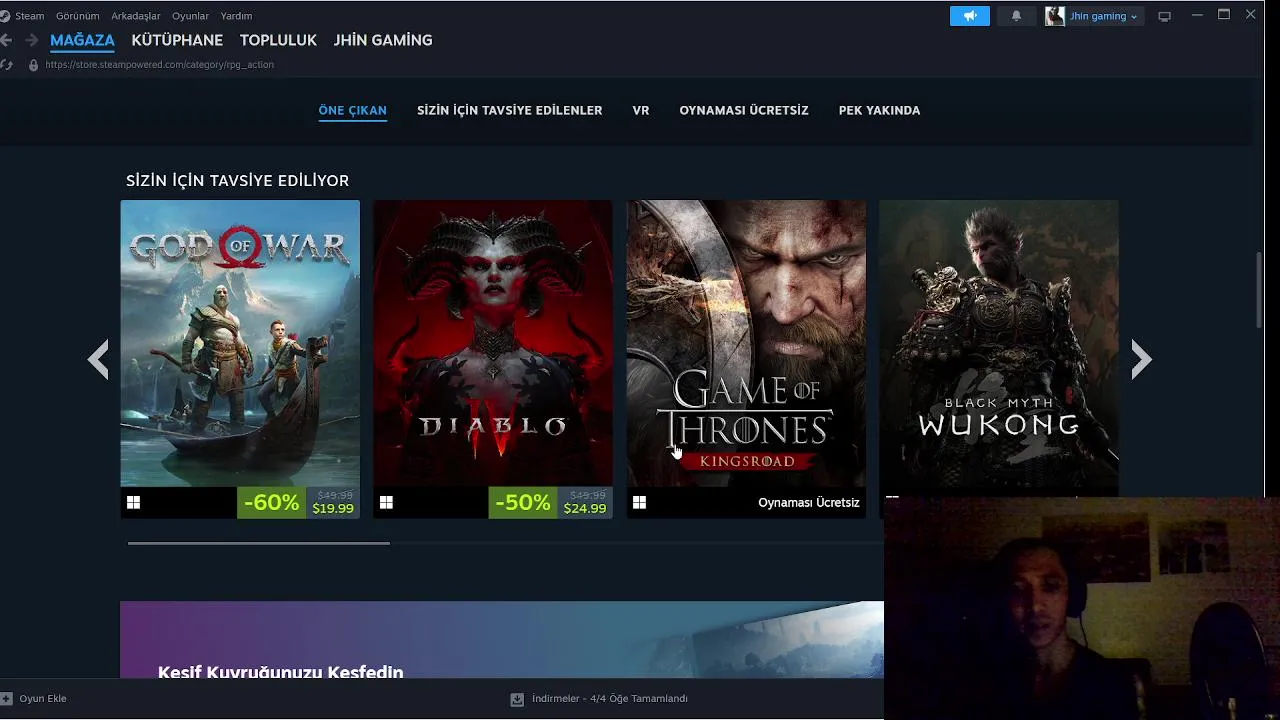Click the downloads icon in status bar
The image size is (1280, 720).
pos(517,699)
